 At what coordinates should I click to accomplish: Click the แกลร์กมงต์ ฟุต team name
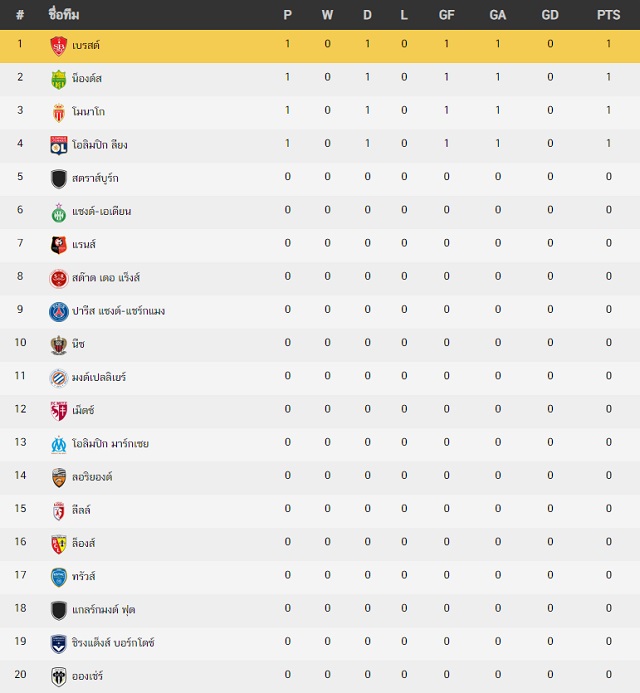(103, 609)
